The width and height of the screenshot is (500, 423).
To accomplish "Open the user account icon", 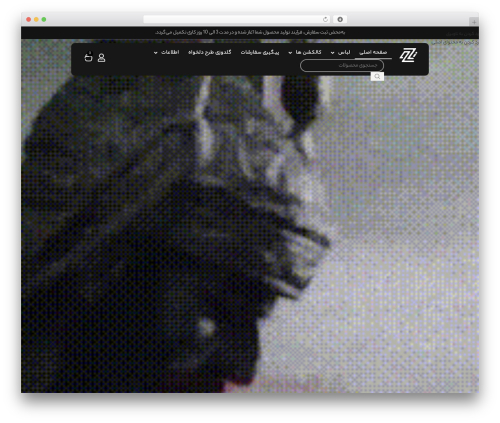I will pyautogui.click(x=101, y=58).
